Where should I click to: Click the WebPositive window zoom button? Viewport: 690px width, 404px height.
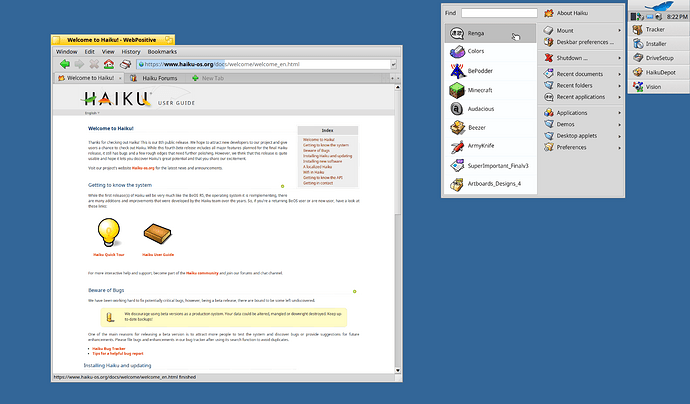point(169,40)
